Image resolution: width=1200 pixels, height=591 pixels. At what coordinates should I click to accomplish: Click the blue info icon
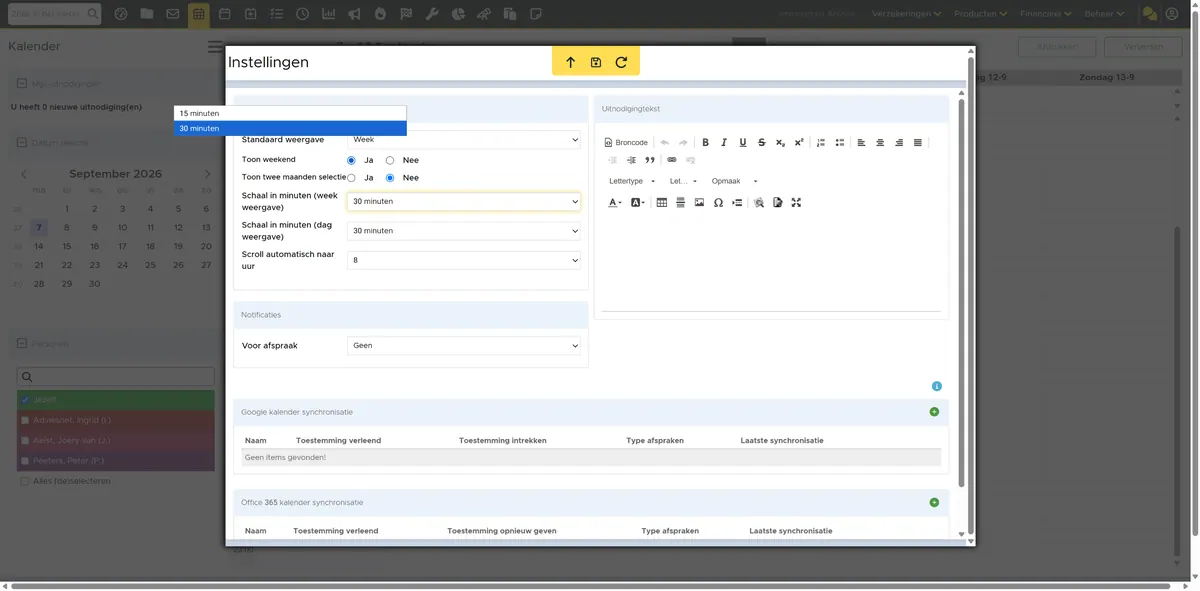click(937, 386)
